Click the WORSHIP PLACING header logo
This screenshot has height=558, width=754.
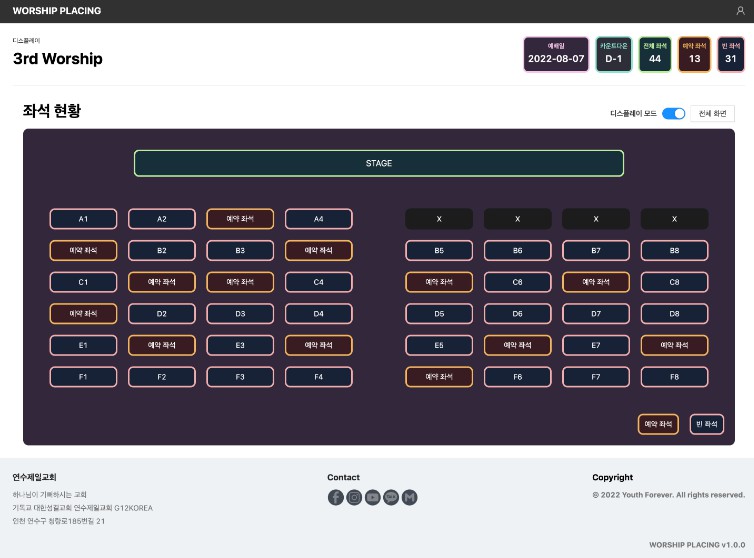57,11
